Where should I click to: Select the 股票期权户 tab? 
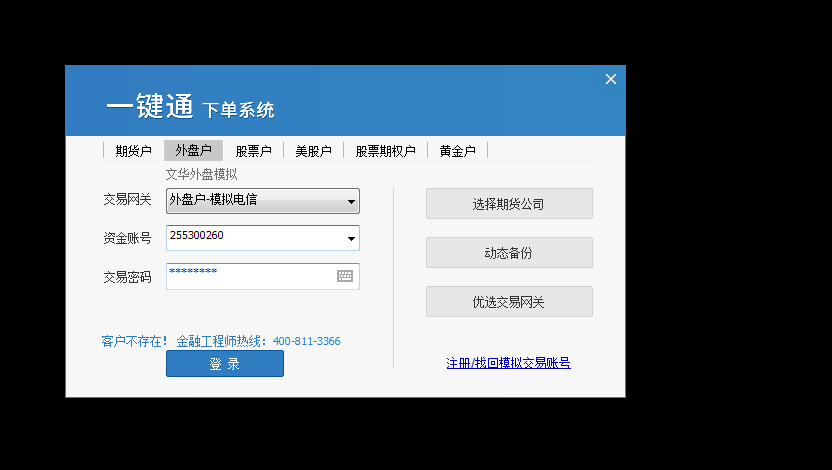[385, 151]
